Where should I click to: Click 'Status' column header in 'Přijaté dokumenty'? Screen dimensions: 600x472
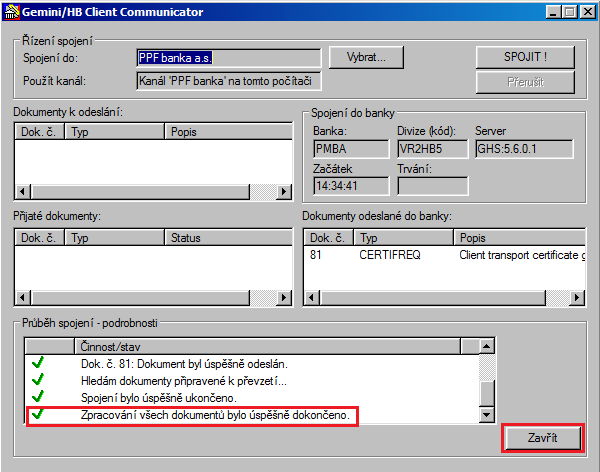pos(228,238)
